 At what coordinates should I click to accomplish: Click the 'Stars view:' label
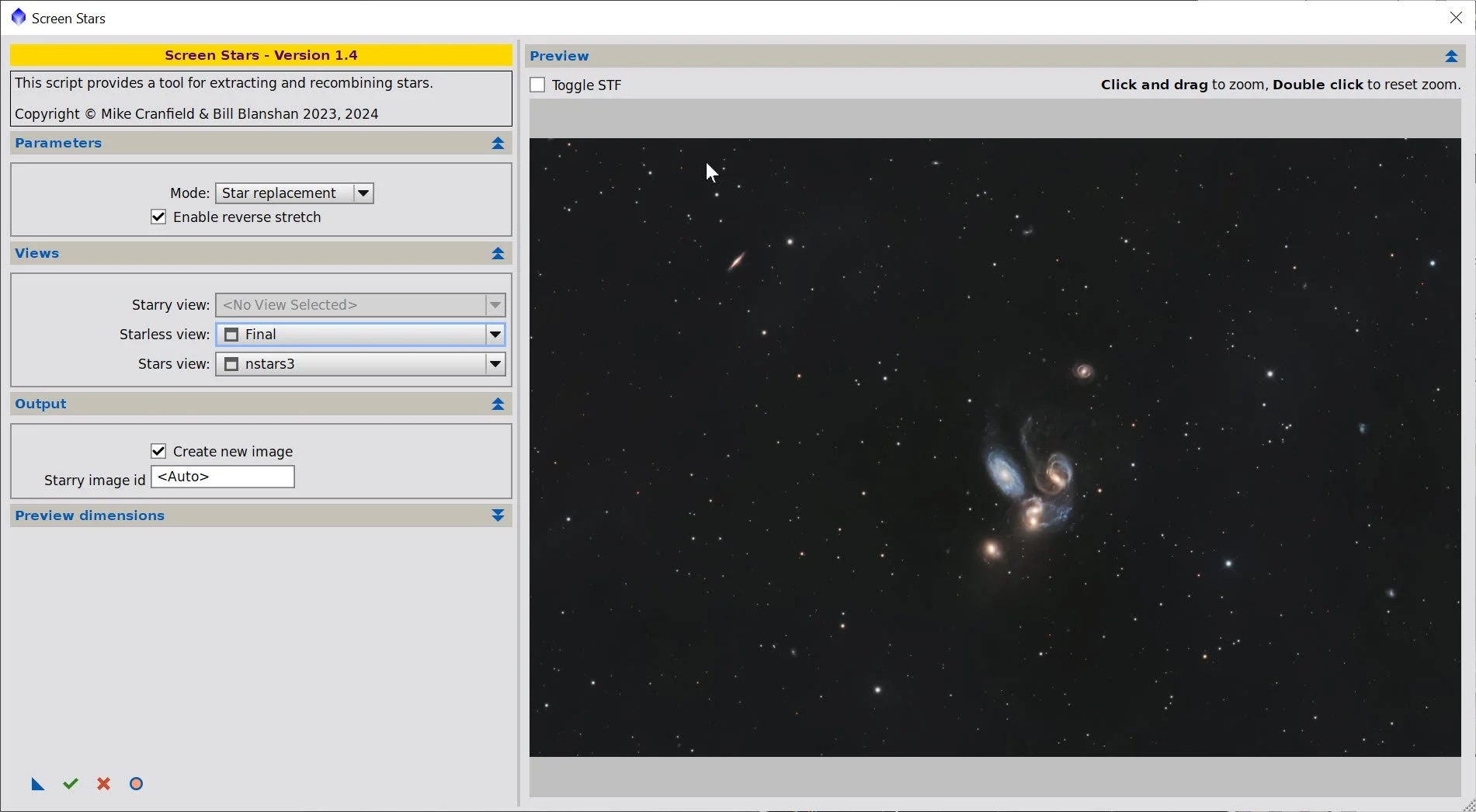[x=174, y=364]
